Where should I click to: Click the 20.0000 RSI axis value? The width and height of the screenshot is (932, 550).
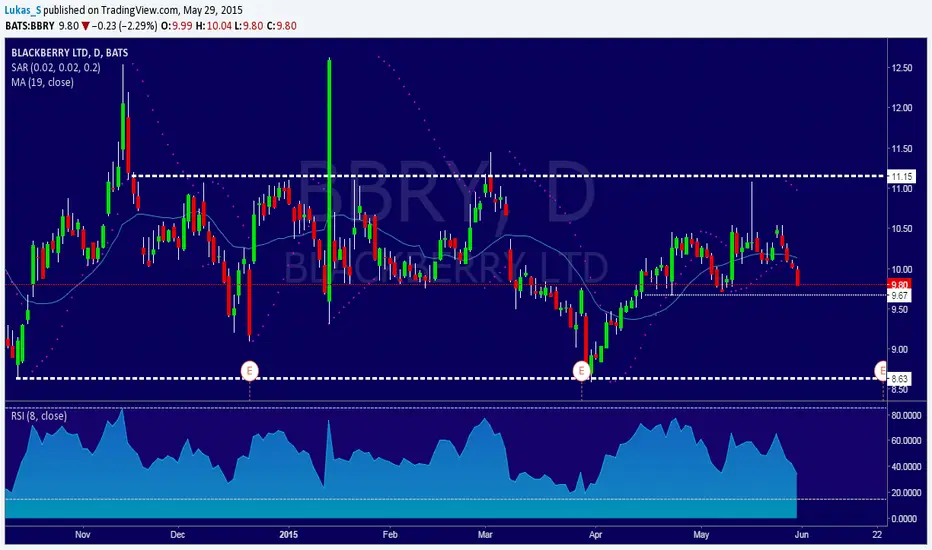(x=908, y=492)
